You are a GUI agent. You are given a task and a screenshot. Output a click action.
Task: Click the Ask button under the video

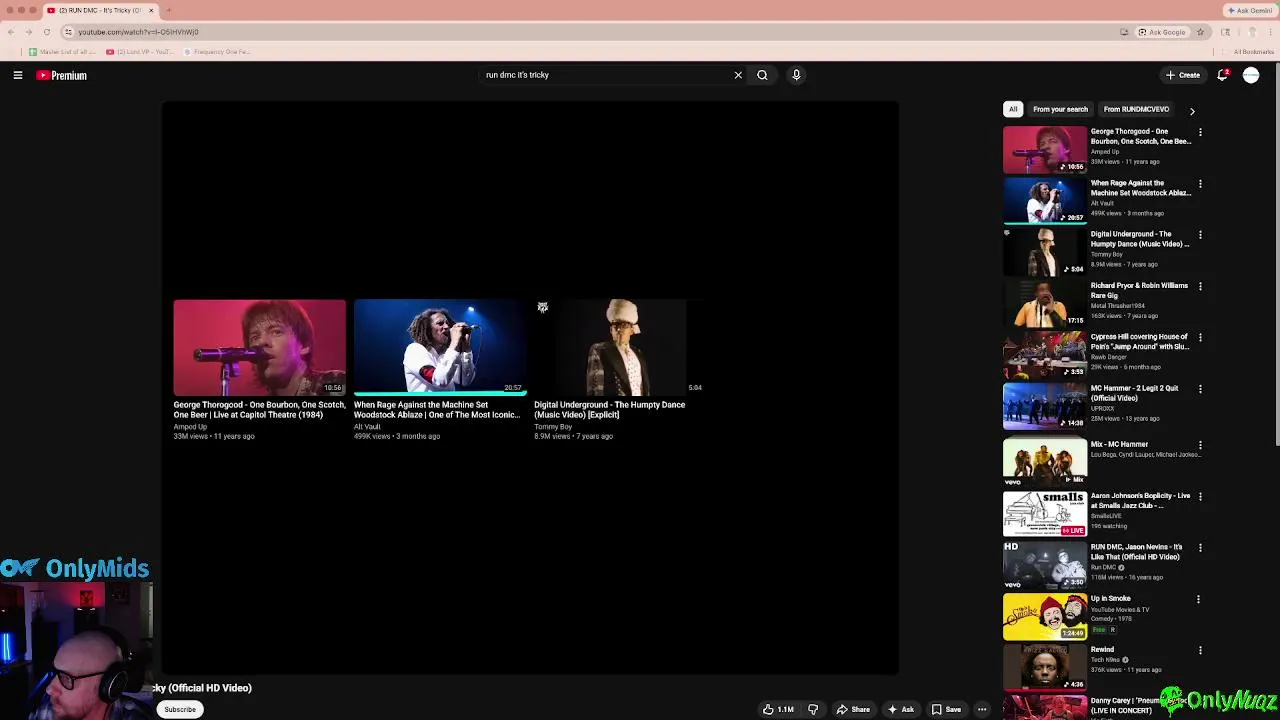[900, 709]
